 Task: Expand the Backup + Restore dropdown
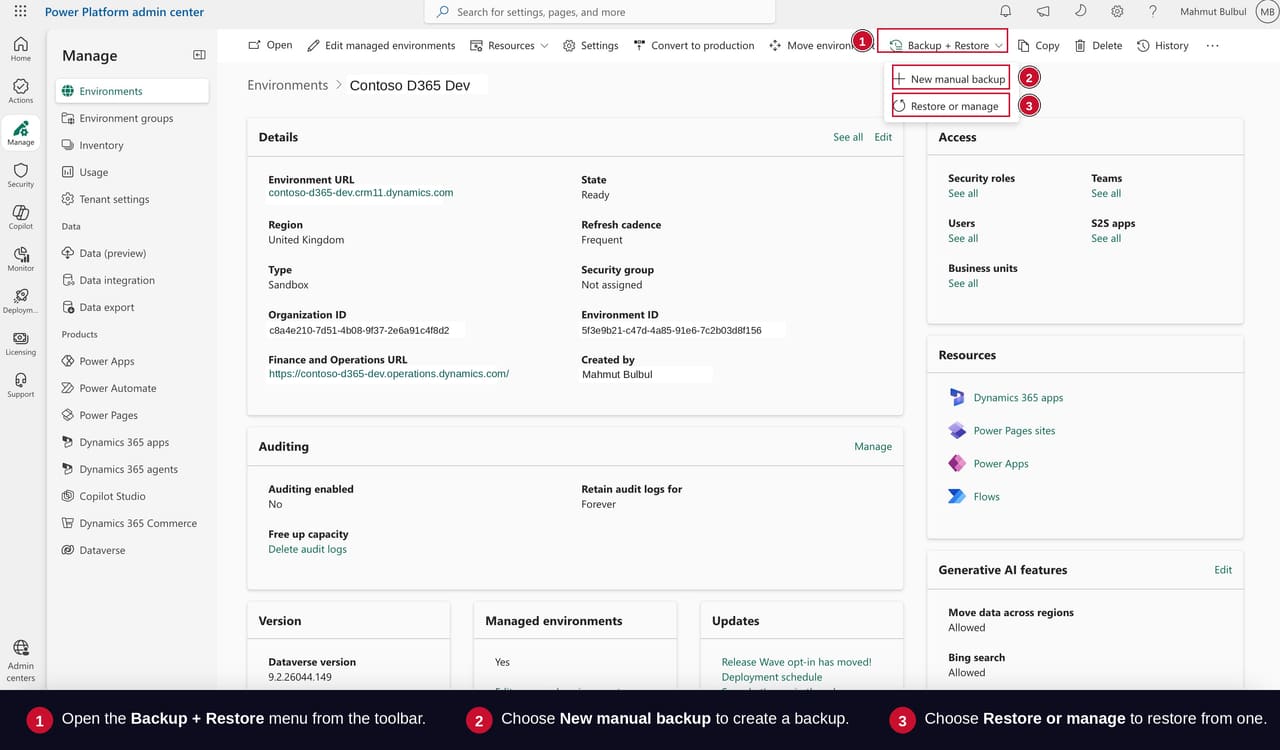click(946, 45)
